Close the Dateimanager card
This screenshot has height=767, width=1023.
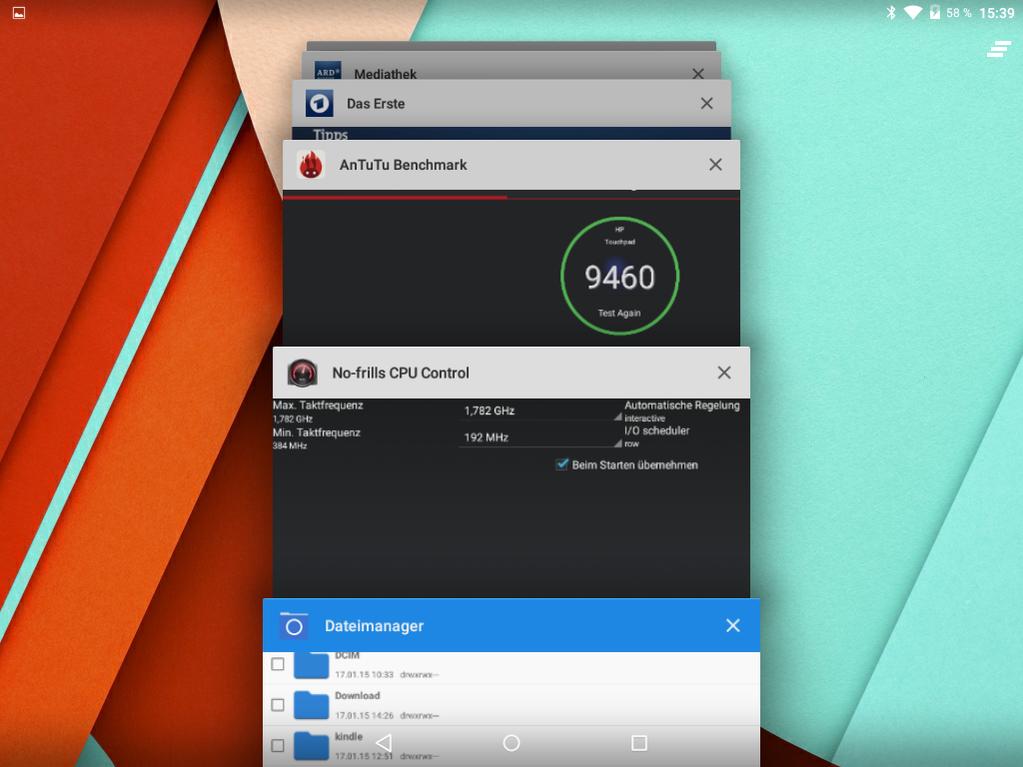point(733,625)
